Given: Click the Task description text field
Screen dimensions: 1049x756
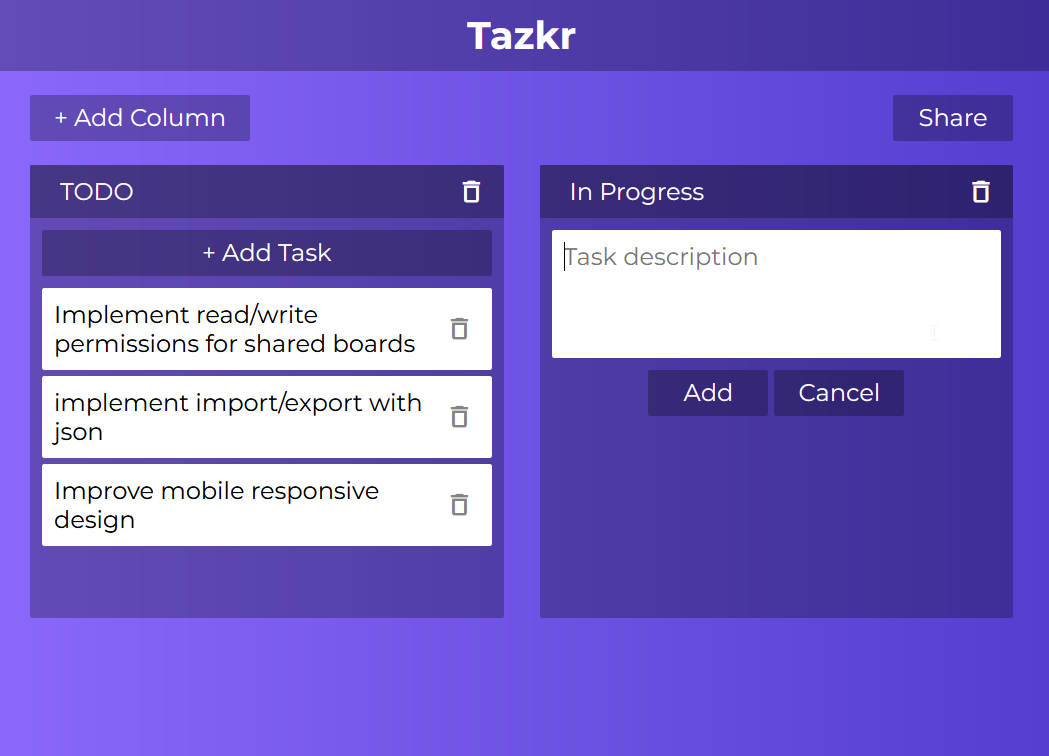Looking at the screenshot, I should [x=776, y=293].
